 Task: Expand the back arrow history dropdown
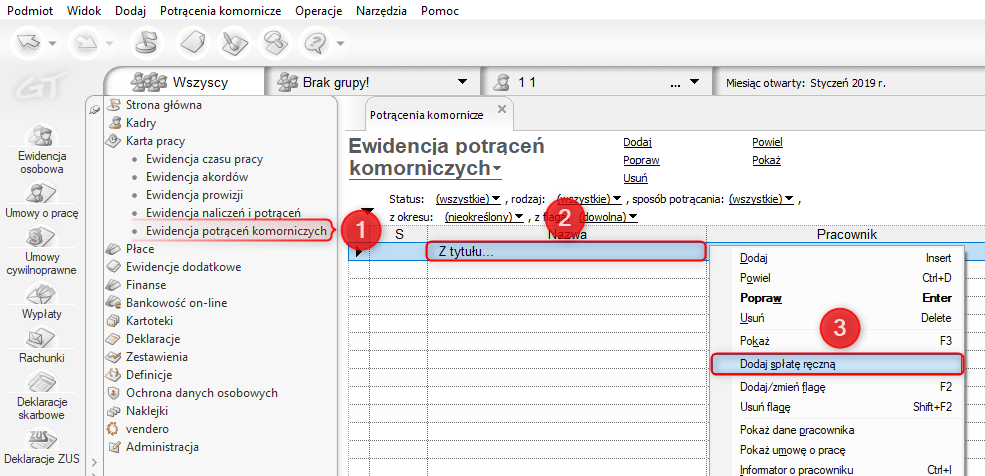click(53, 44)
